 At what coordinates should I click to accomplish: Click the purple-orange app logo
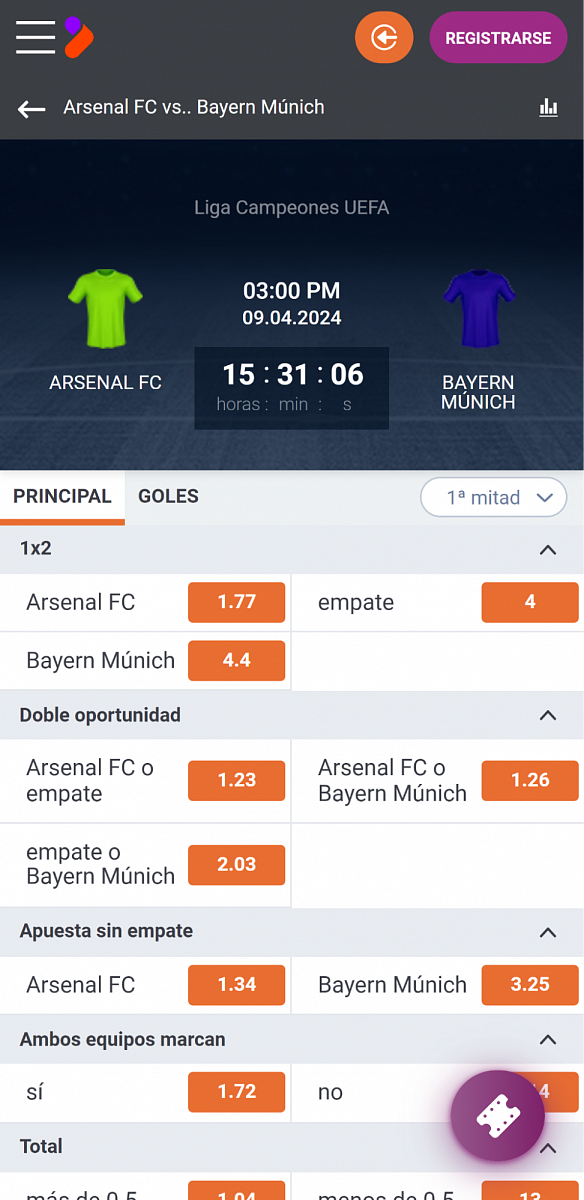78,37
